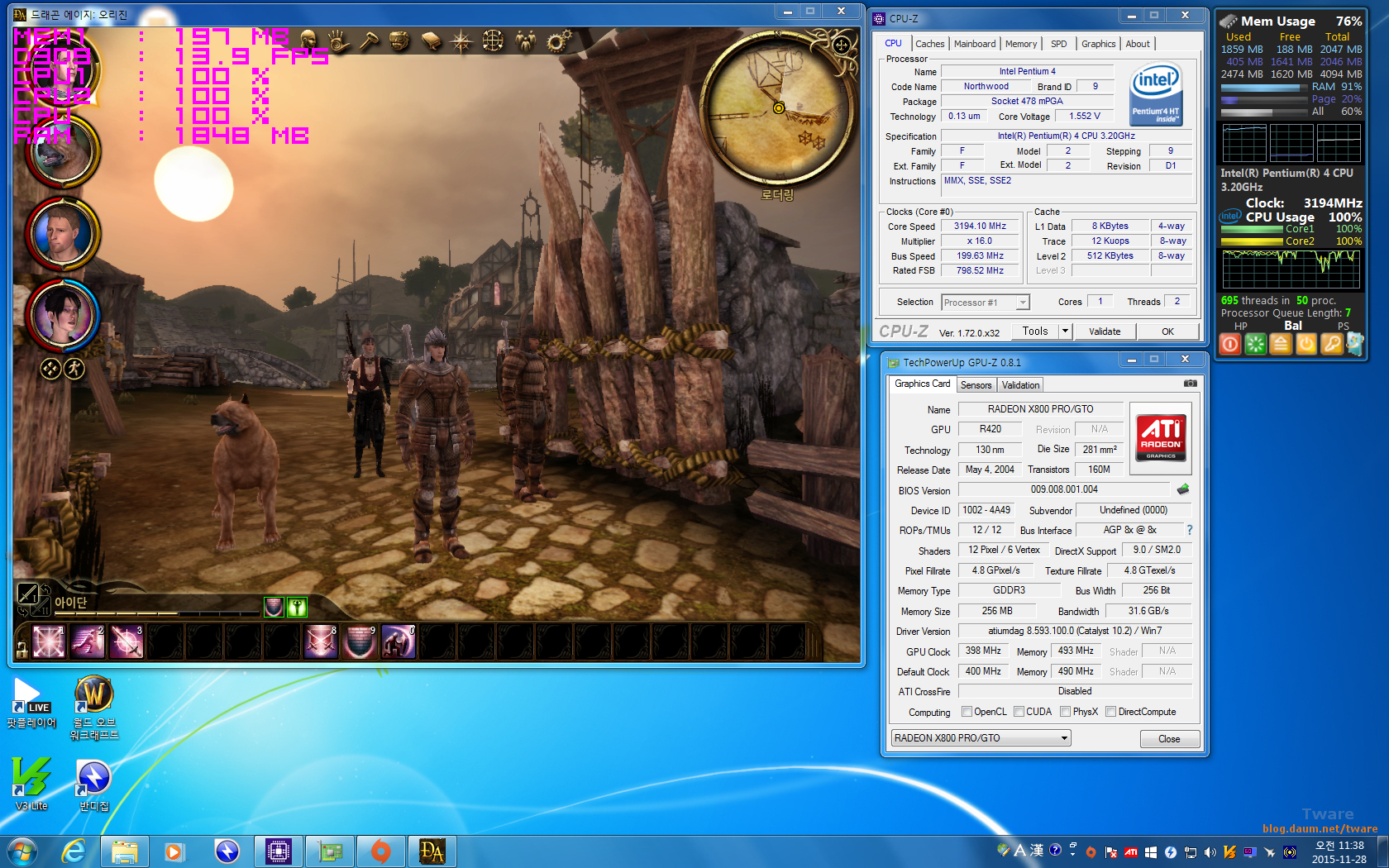Screen dimensions: 1389x868
Task: Click OK in CPU-Z
Action: (1167, 331)
